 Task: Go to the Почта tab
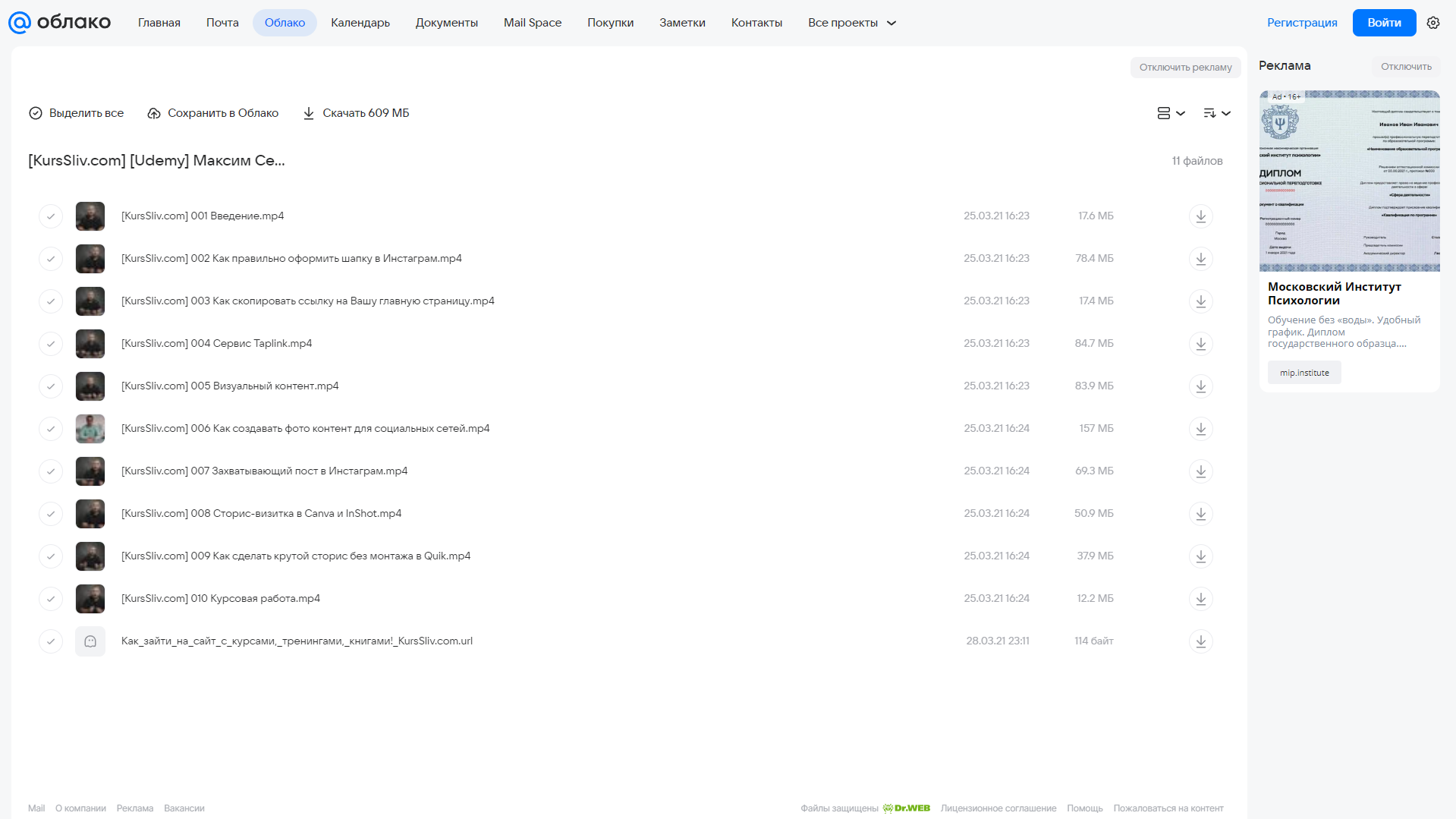coord(222,23)
